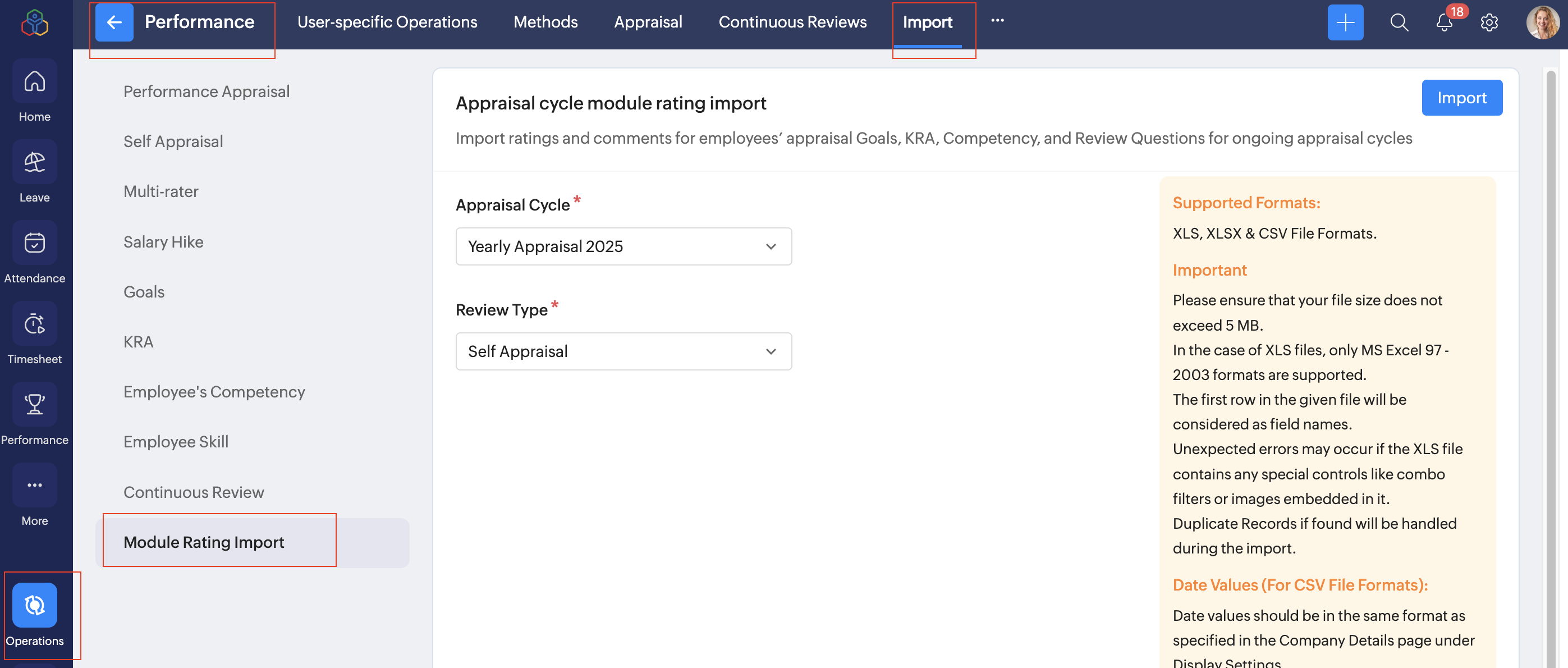Click the Operations sidebar icon
The width and height of the screenshot is (1568, 668).
pos(35,605)
